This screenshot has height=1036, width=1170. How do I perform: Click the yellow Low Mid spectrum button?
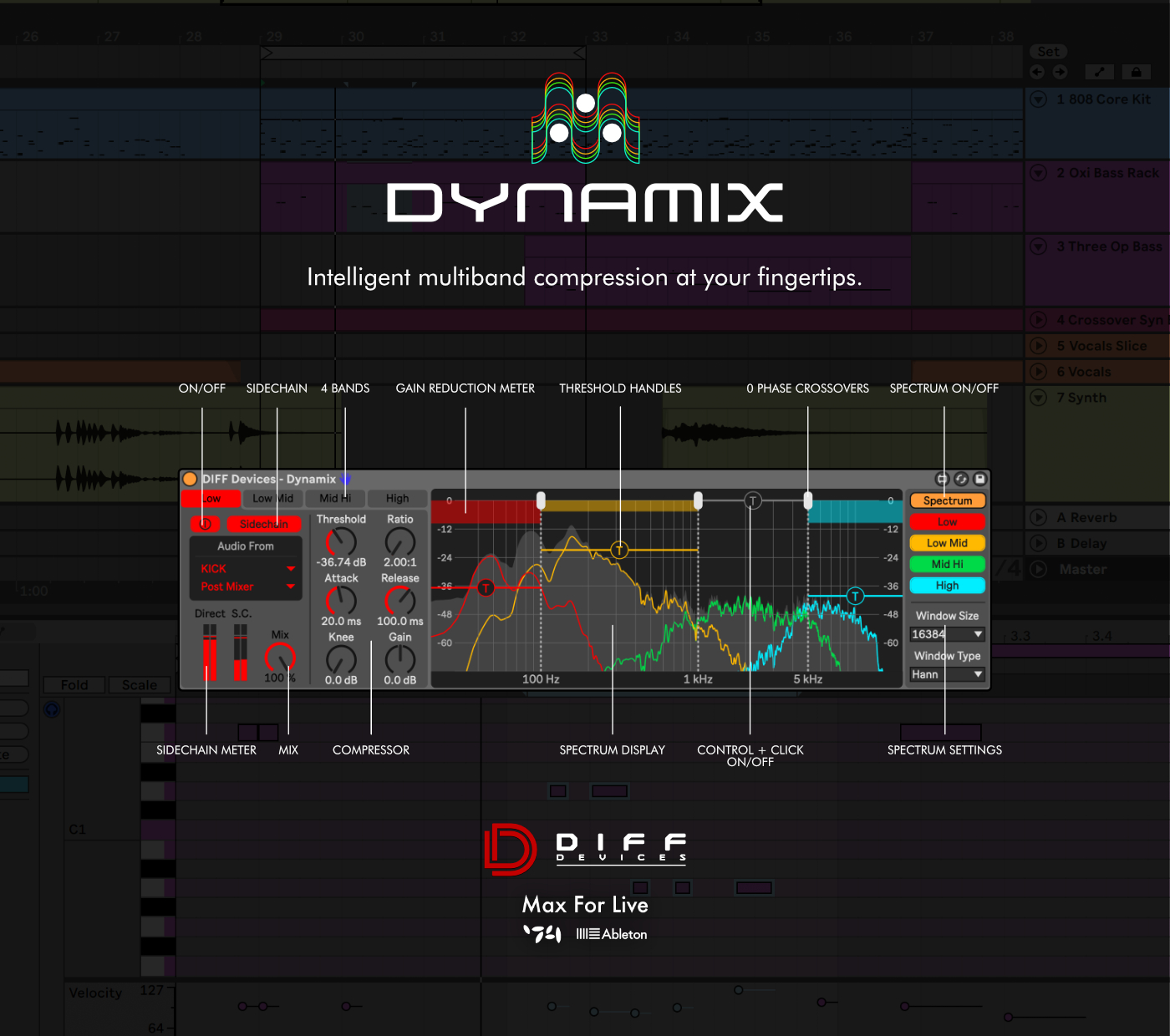[x=947, y=543]
